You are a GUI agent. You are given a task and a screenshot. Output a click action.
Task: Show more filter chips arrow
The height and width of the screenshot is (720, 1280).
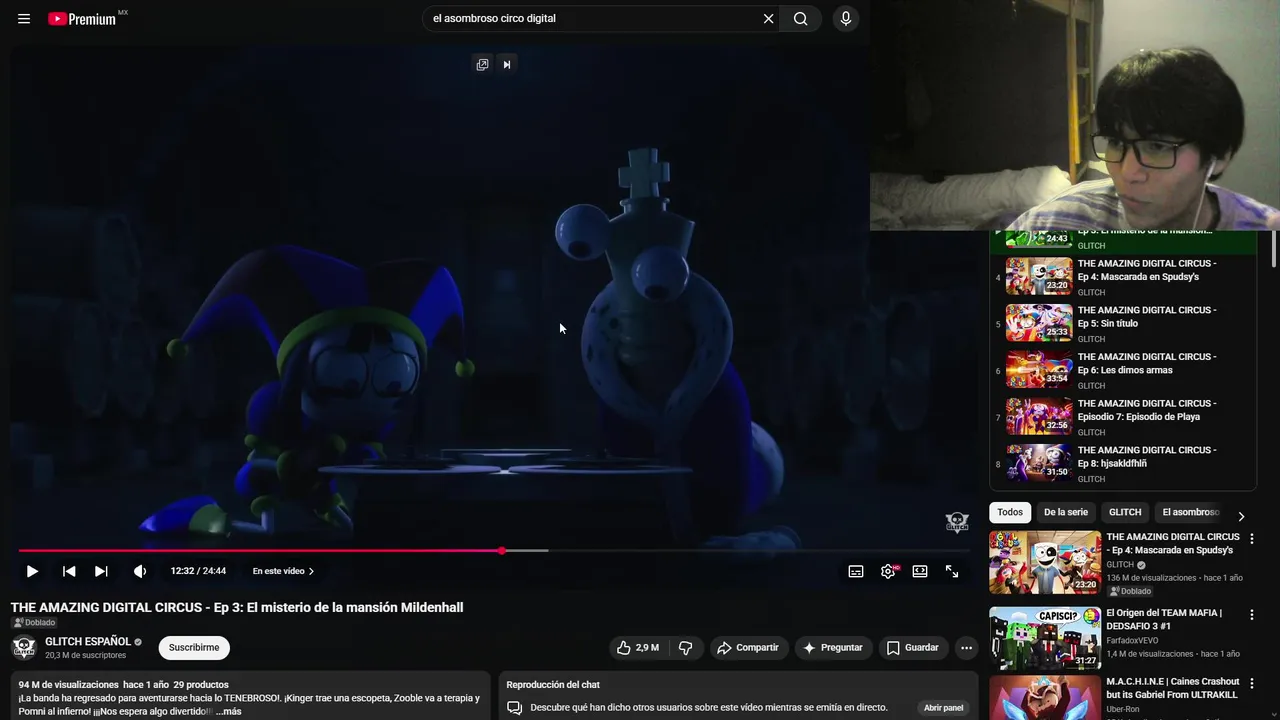pos(1241,516)
